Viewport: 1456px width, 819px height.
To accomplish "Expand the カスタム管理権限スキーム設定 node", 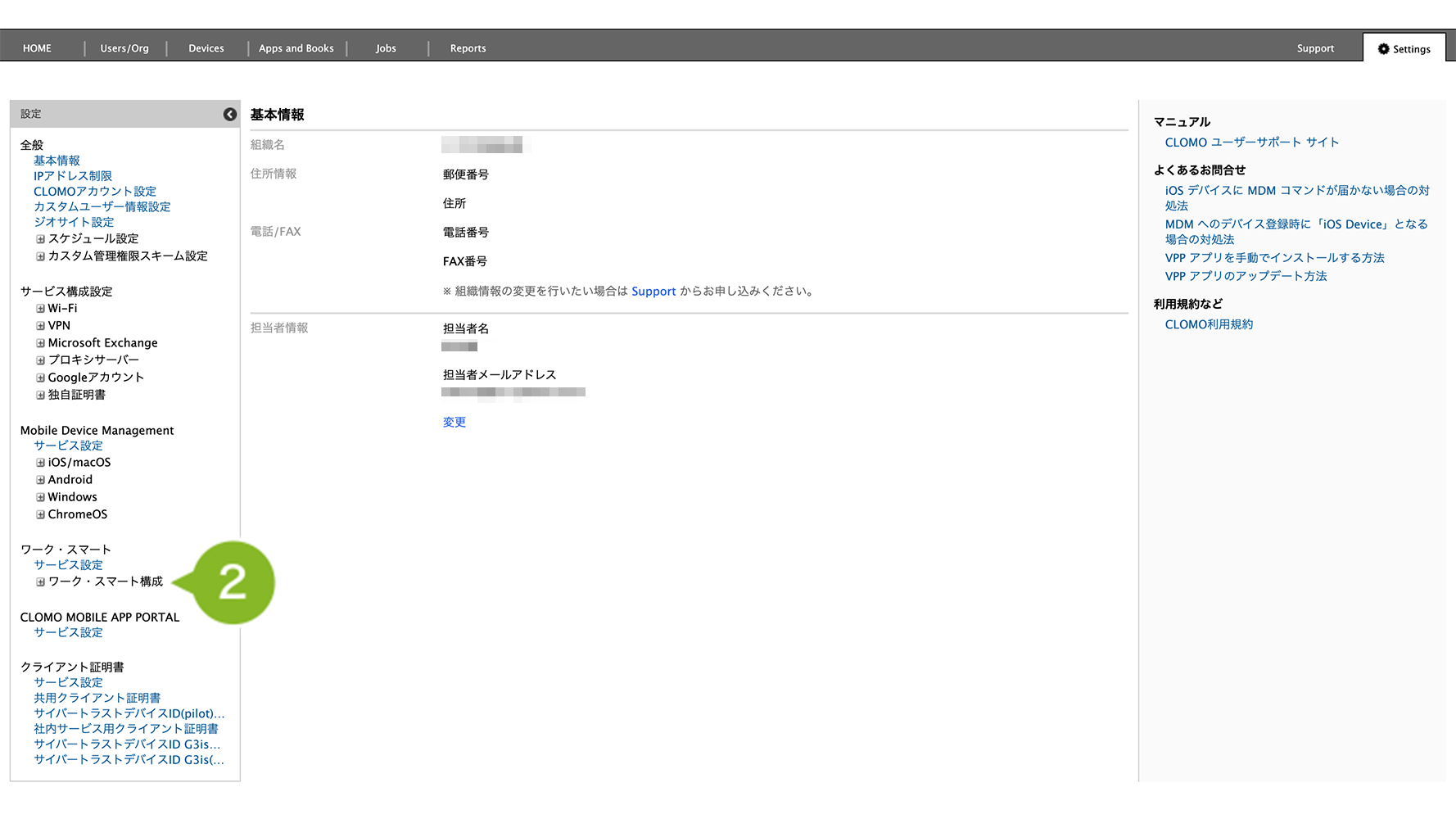I will point(40,256).
